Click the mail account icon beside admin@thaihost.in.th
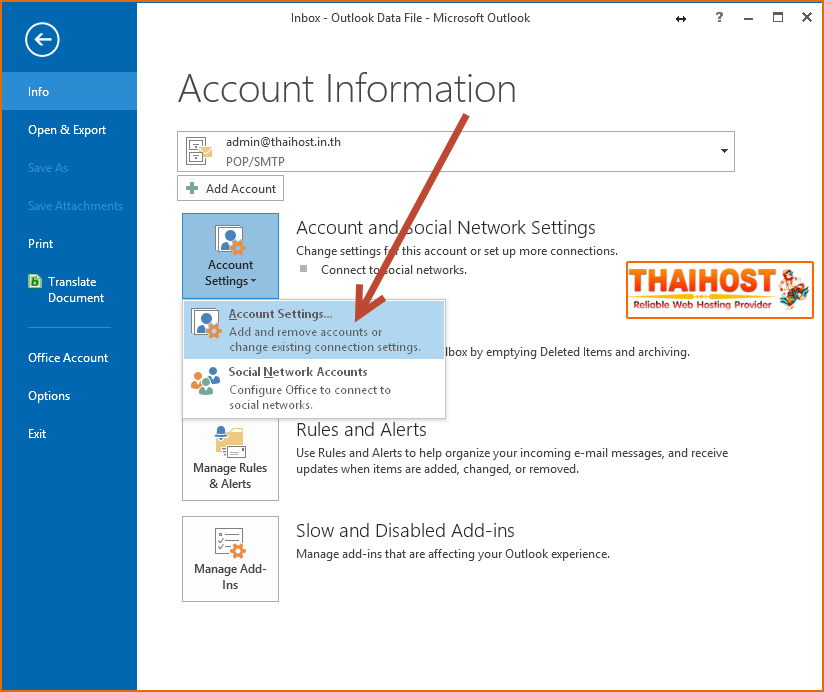This screenshot has width=824, height=692. click(199, 151)
